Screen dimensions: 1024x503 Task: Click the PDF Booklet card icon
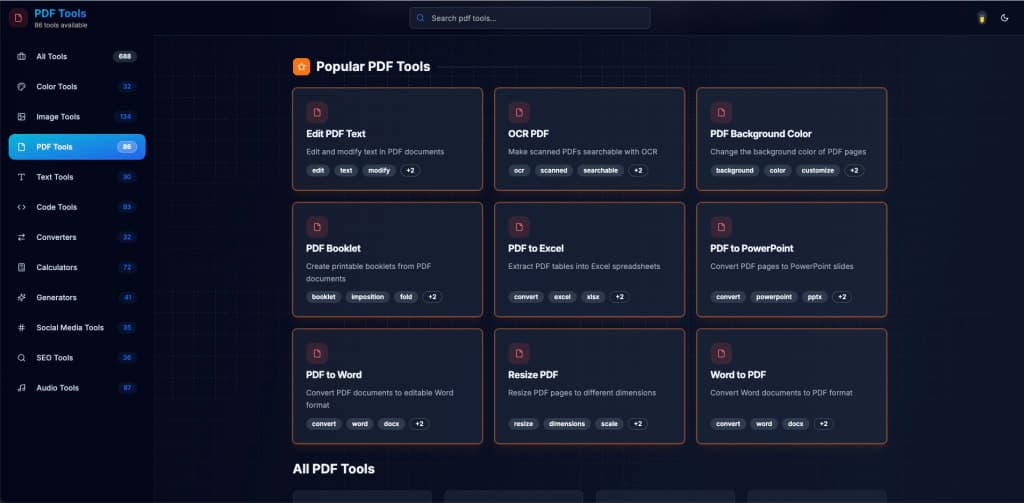[317, 227]
